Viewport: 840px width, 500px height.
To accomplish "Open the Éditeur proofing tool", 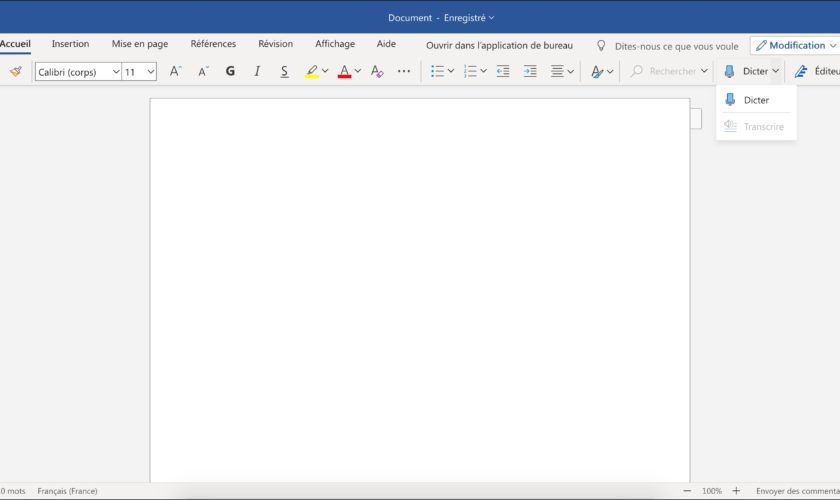I will click(x=816, y=71).
